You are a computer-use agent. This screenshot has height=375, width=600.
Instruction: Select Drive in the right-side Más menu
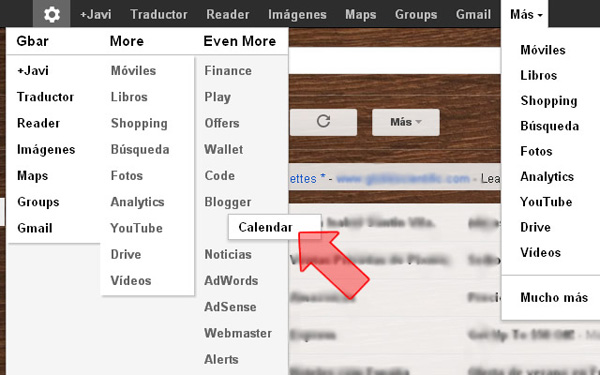tap(535, 227)
